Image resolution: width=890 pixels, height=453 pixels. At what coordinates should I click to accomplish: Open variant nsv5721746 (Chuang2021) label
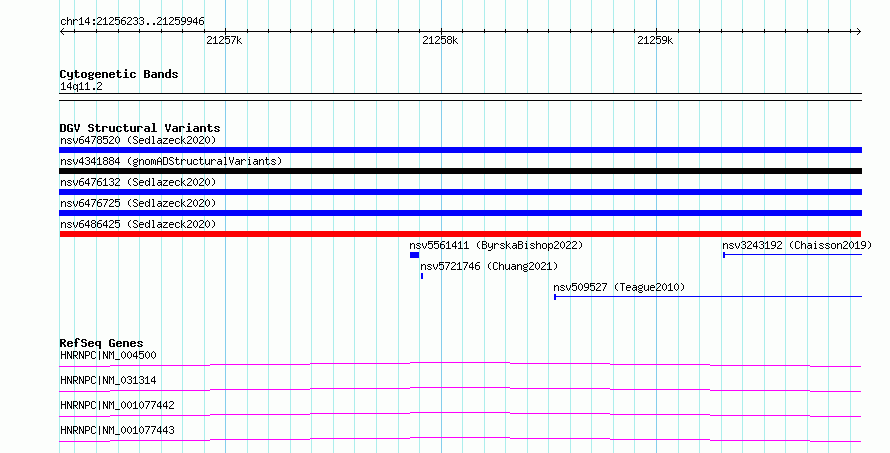click(x=489, y=266)
